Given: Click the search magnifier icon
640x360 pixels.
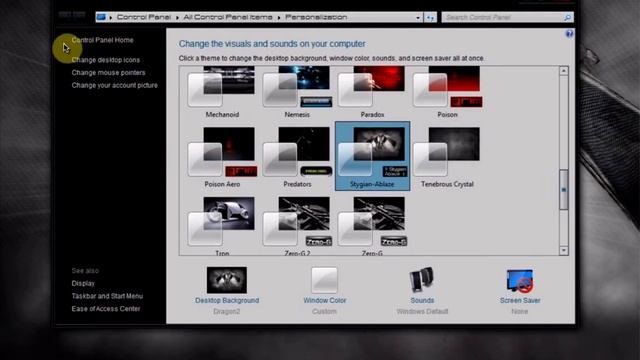Looking at the screenshot, I should 567,17.
